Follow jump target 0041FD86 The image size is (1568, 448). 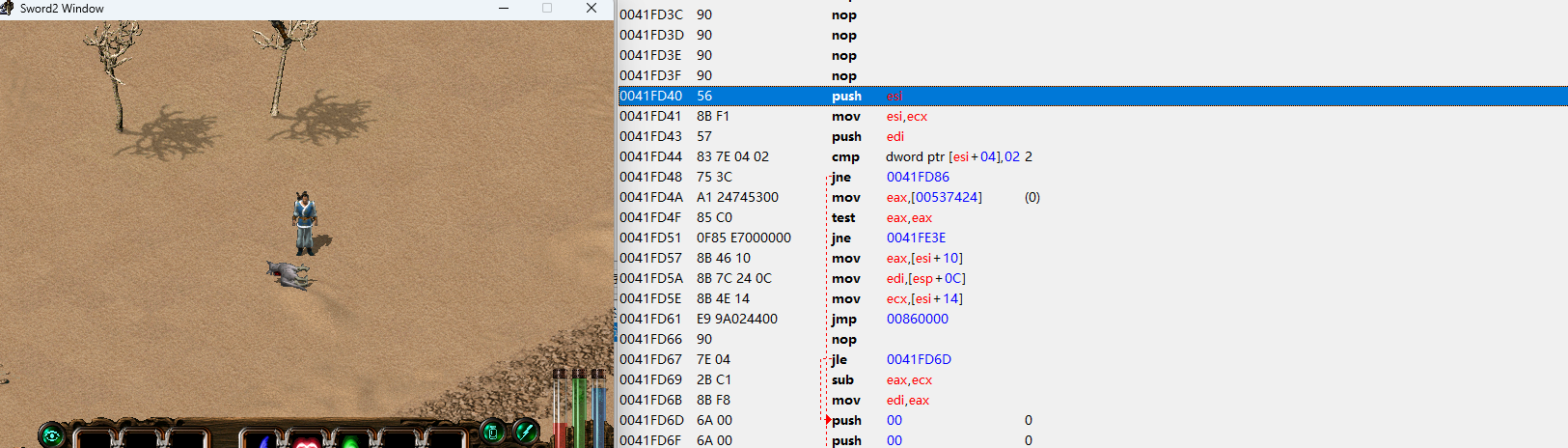click(x=918, y=177)
